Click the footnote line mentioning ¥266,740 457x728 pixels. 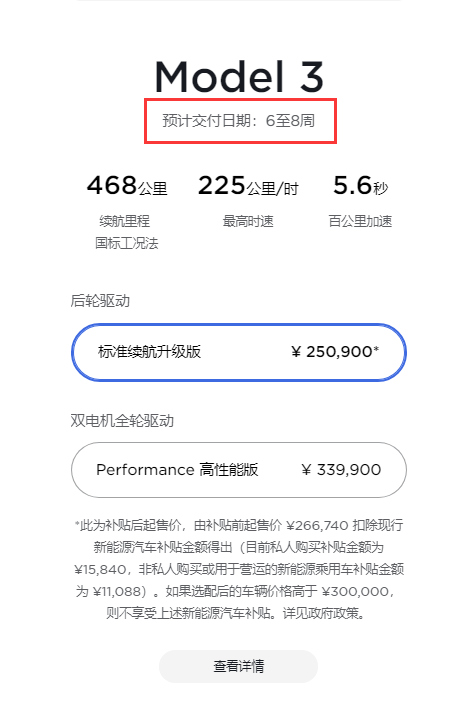(239, 526)
